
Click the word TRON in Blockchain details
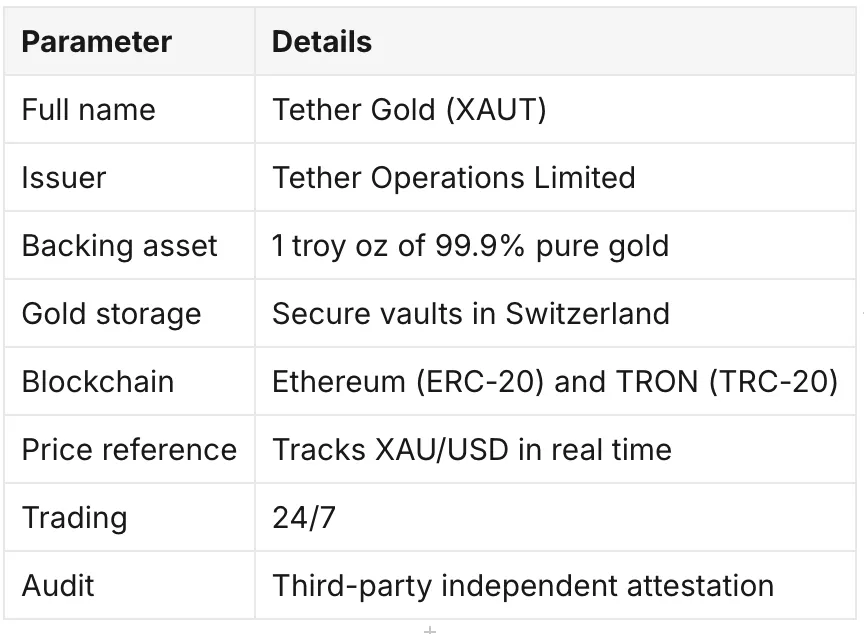[657, 382]
